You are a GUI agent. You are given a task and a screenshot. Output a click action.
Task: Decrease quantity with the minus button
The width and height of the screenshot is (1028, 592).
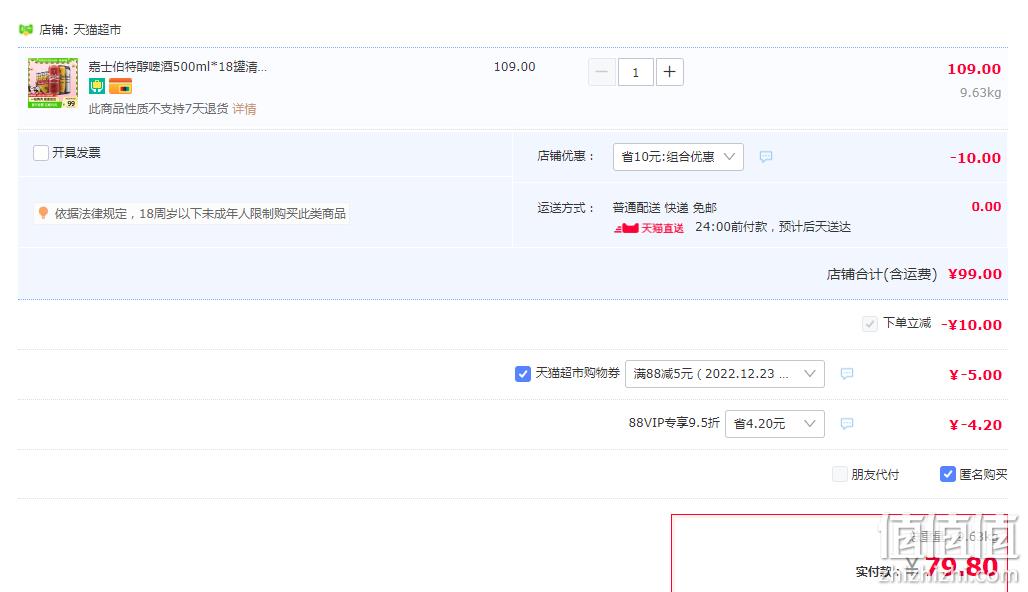click(x=602, y=71)
